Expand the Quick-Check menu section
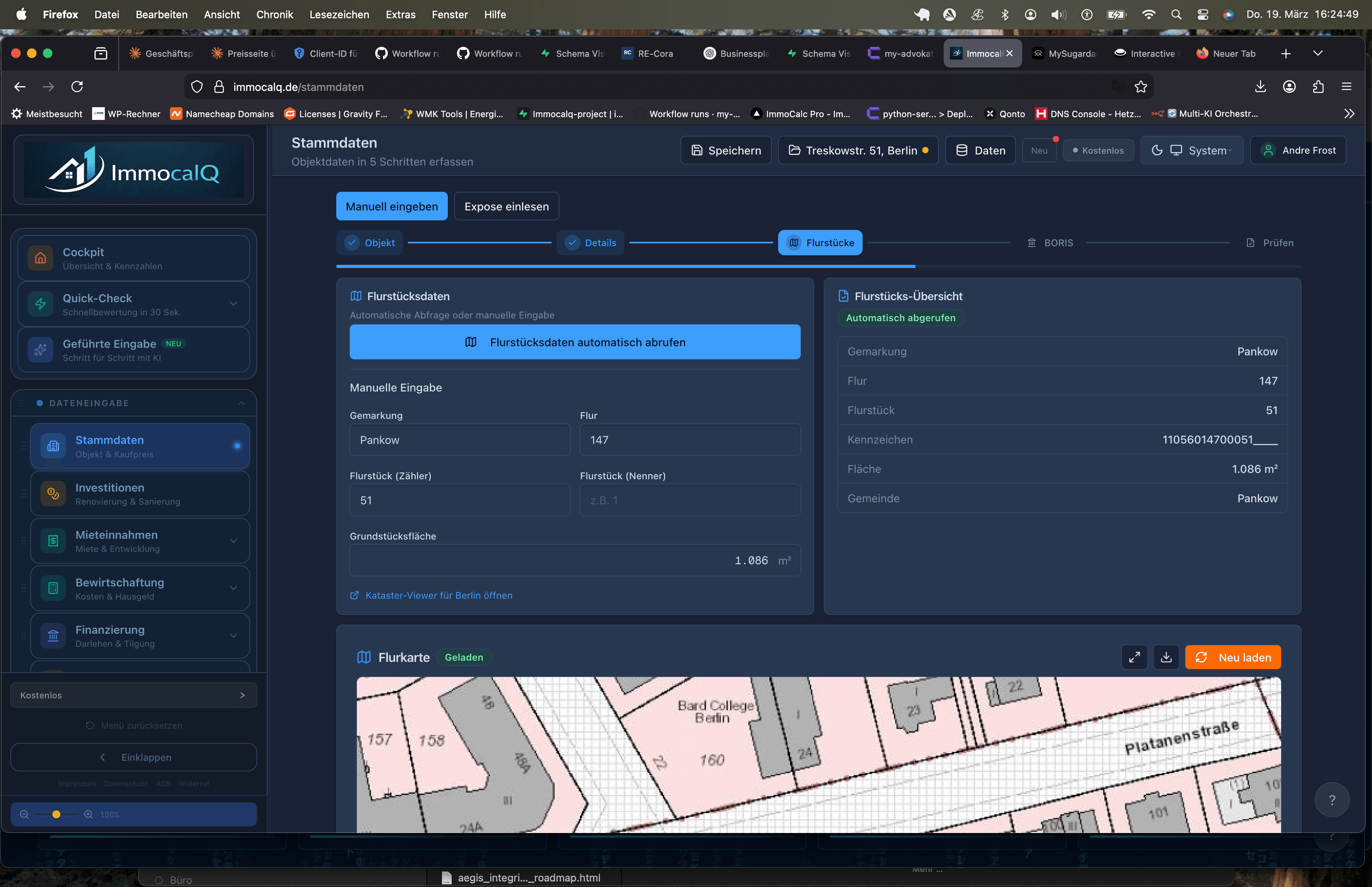Image resolution: width=1372 pixels, height=887 pixels. (x=233, y=304)
